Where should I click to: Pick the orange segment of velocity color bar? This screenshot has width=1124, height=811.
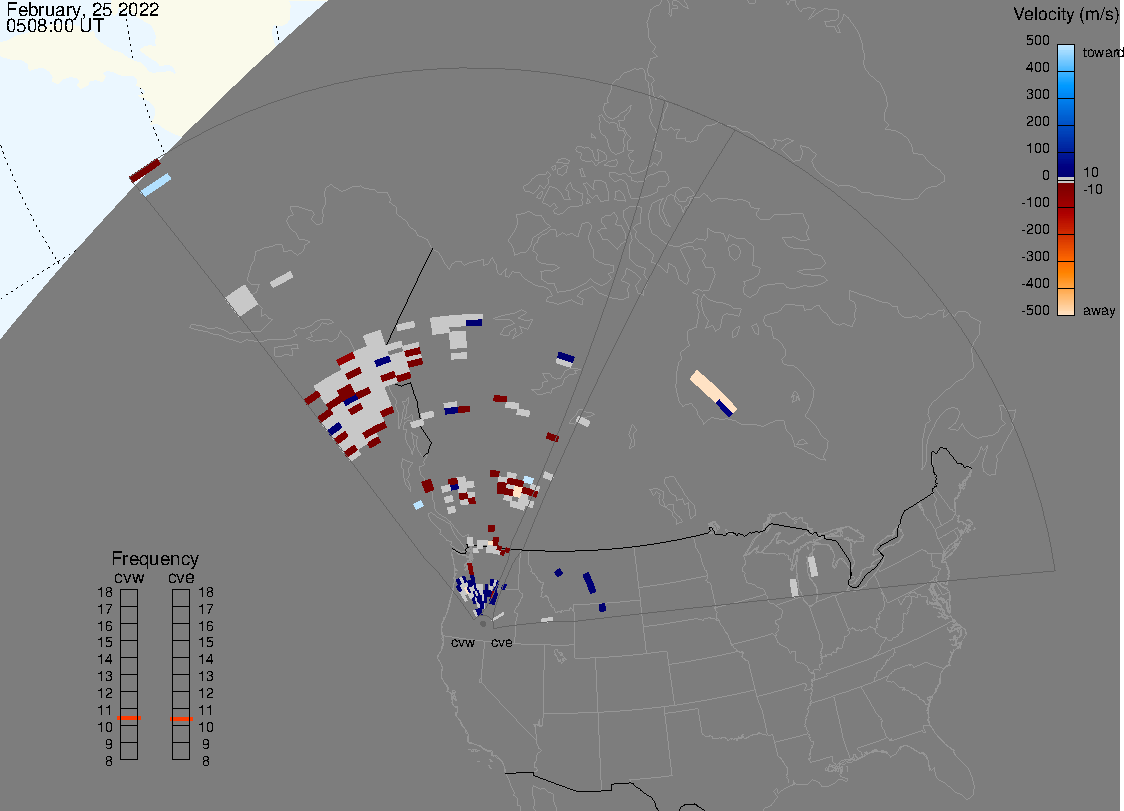(1066, 274)
